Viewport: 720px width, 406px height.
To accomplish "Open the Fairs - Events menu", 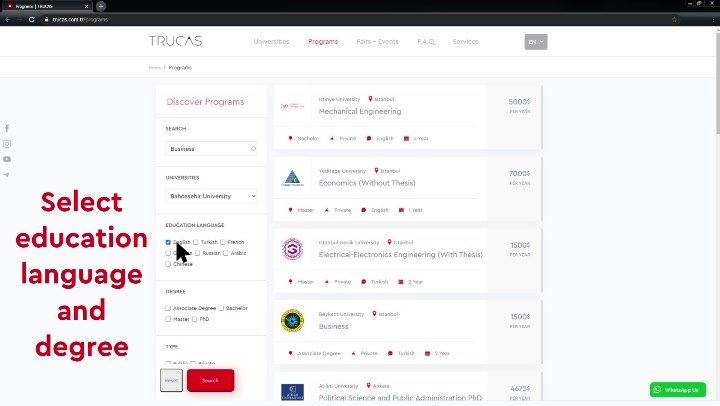I will 377,41.
